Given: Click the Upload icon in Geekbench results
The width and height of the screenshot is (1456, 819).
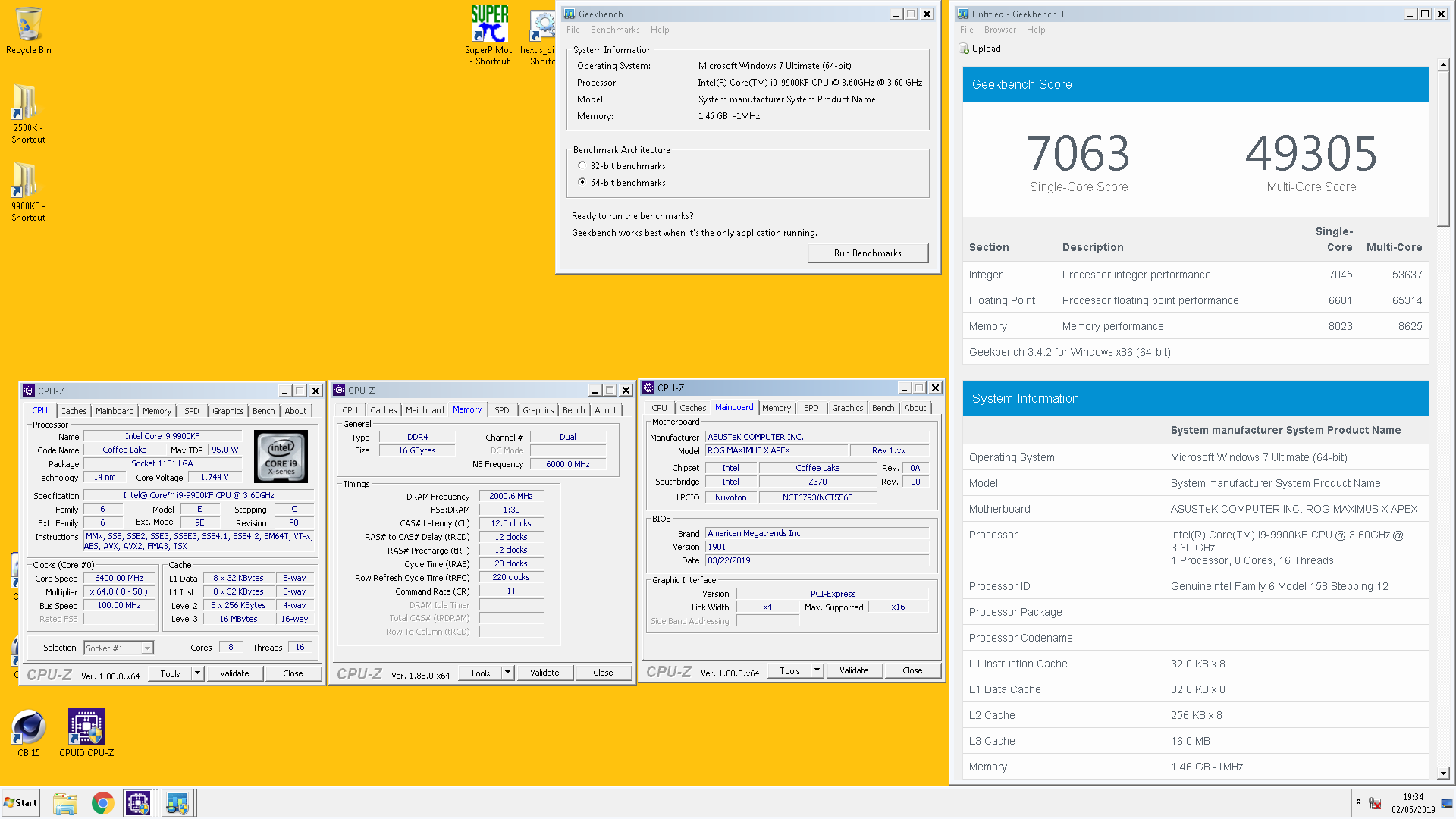Looking at the screenshot, I should pos(965,49).
